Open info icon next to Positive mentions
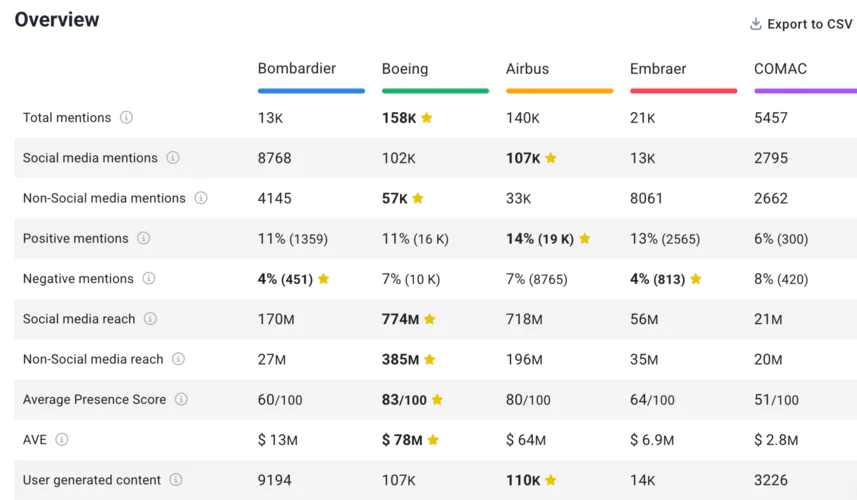This screenshot has height=500, width=857. click(x=143, y=238)
